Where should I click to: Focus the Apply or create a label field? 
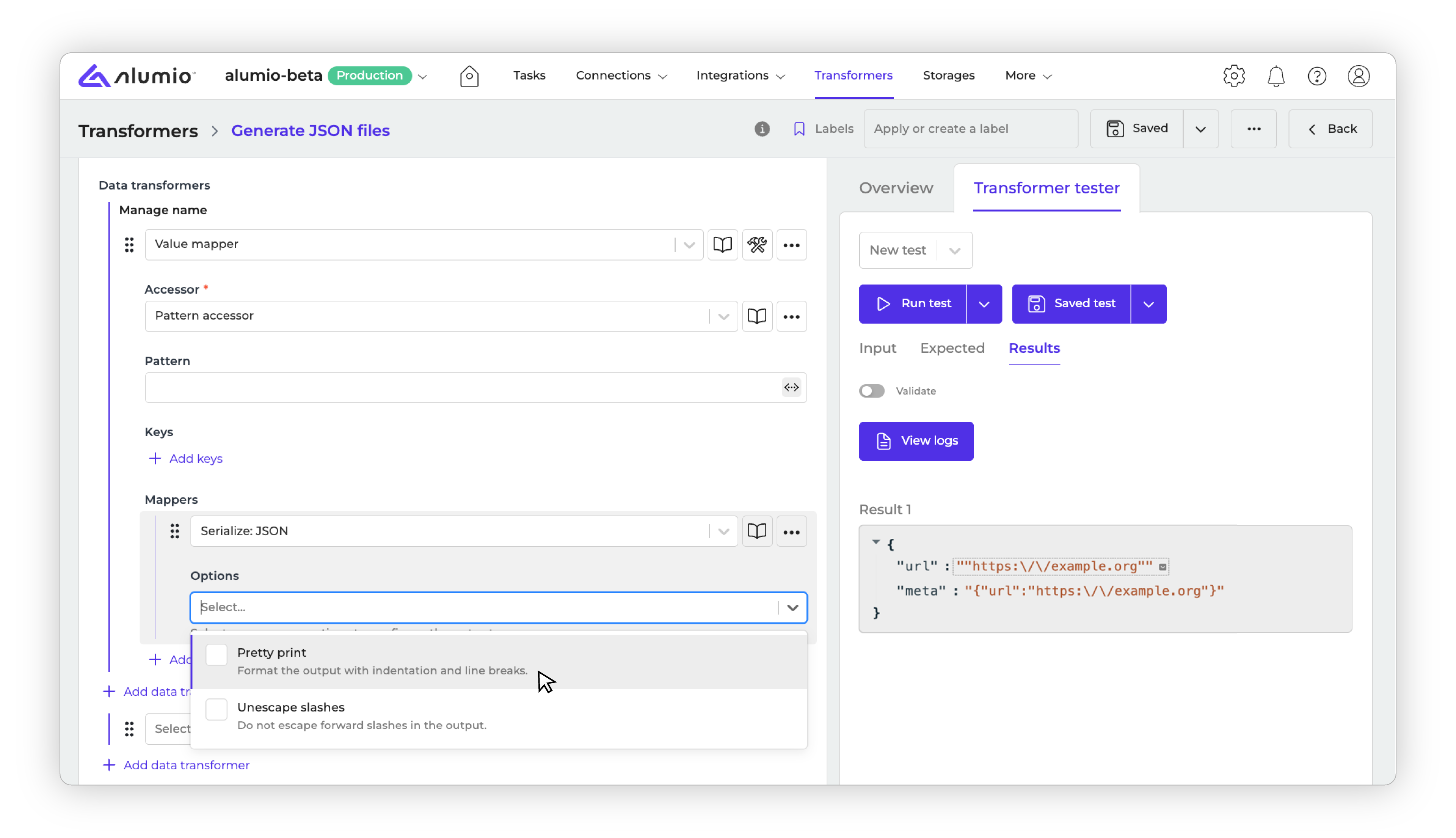coord(970,129)
